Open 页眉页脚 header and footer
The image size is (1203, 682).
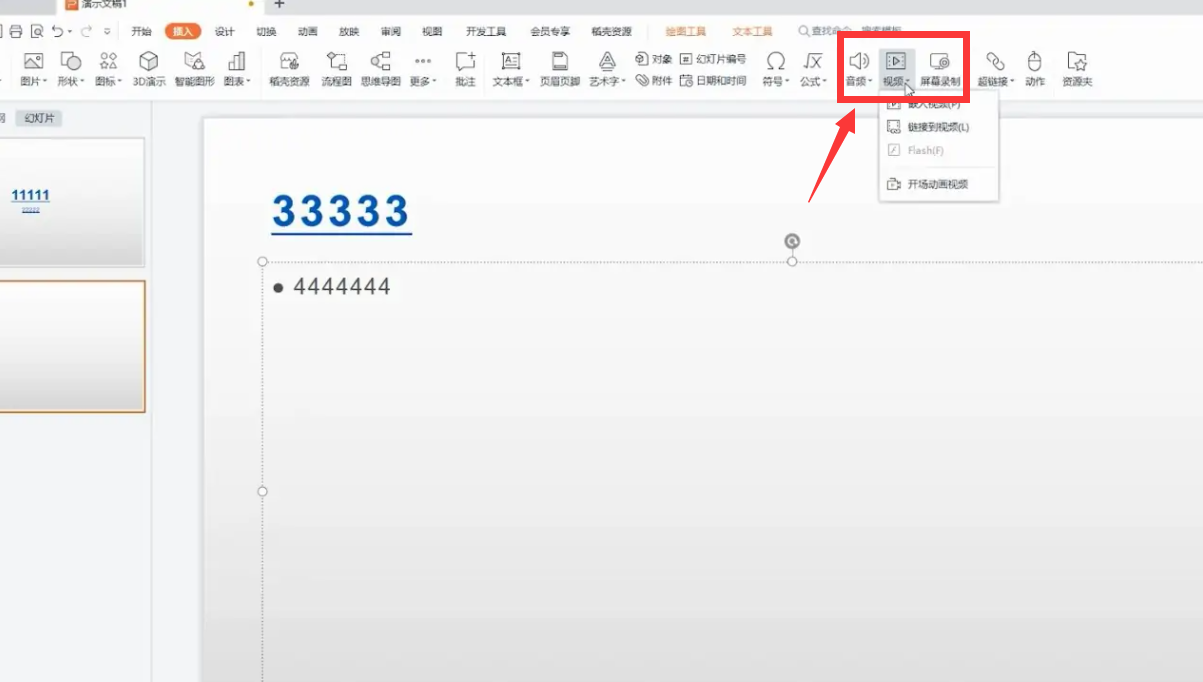pyautogui.click(x=560, y=67)
